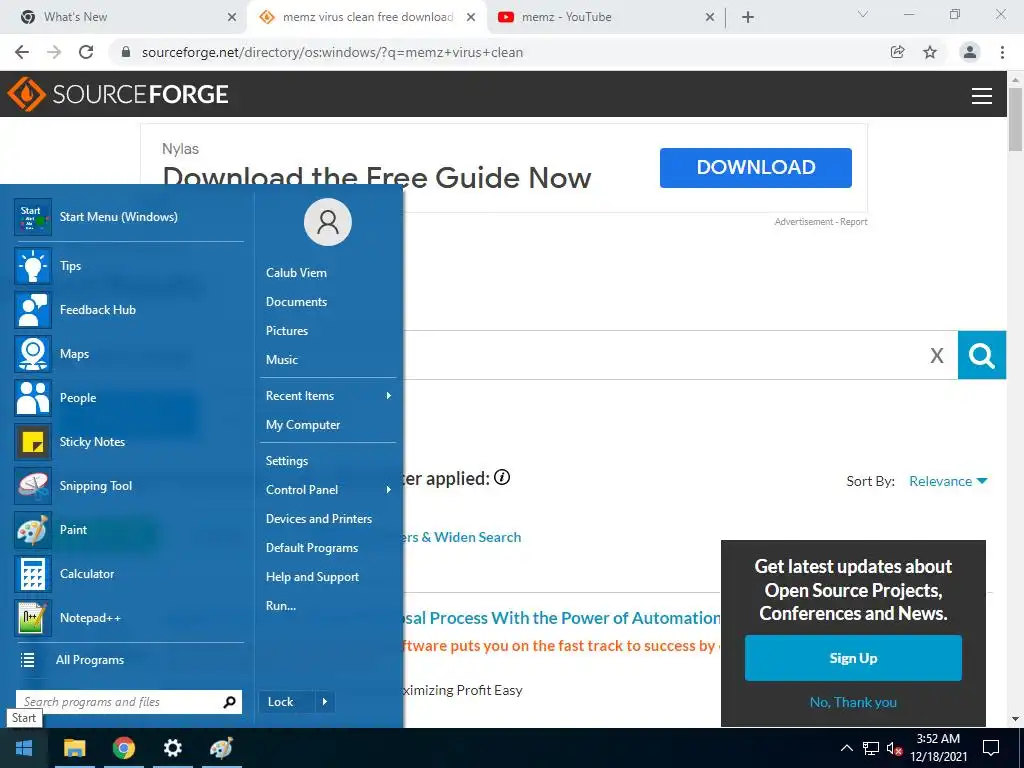Launch Maps app in start menu
The image size is (1024, 768).
tap(129, 354)
